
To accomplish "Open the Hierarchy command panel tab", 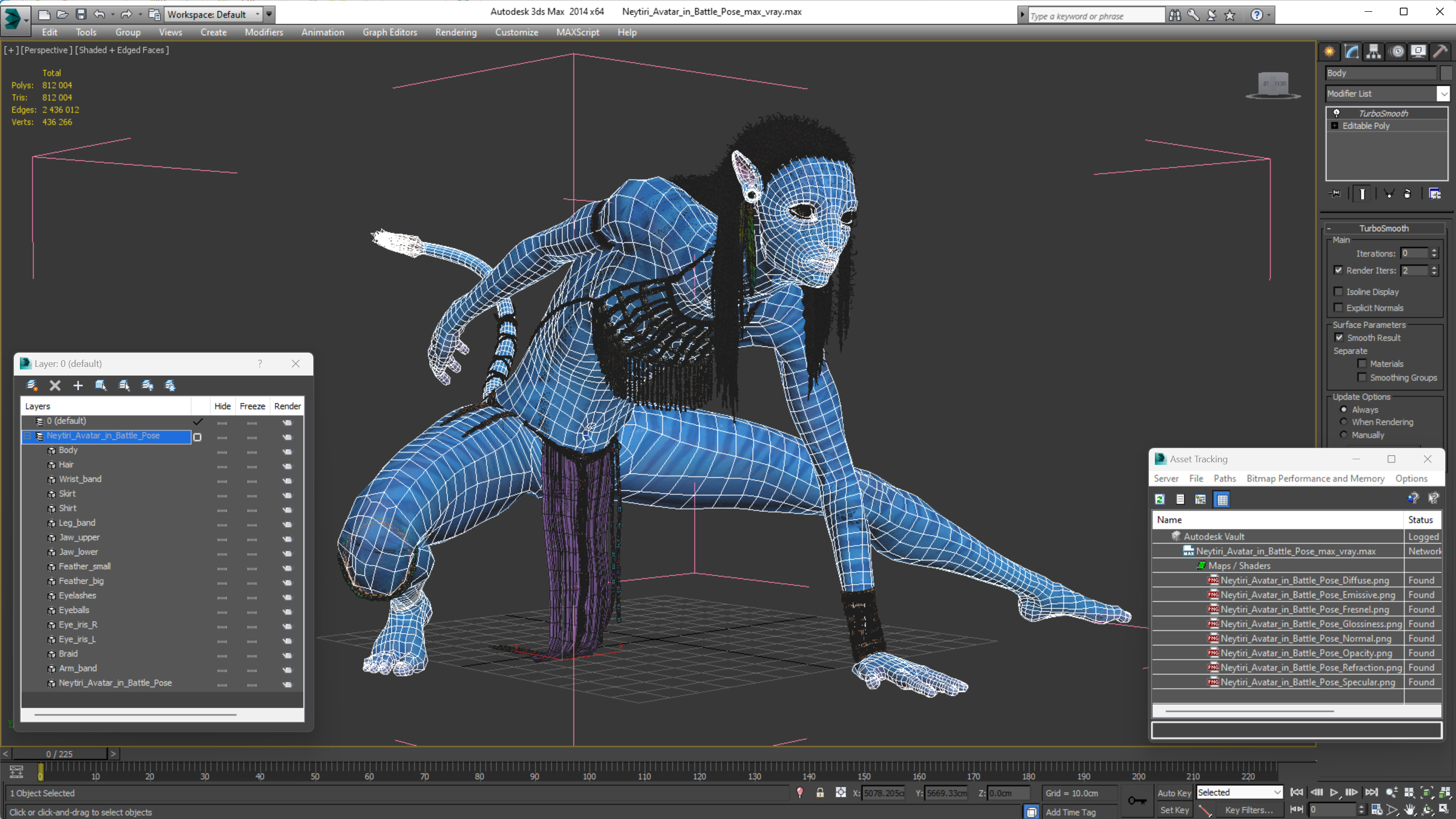I will [x=1373, y=52].
